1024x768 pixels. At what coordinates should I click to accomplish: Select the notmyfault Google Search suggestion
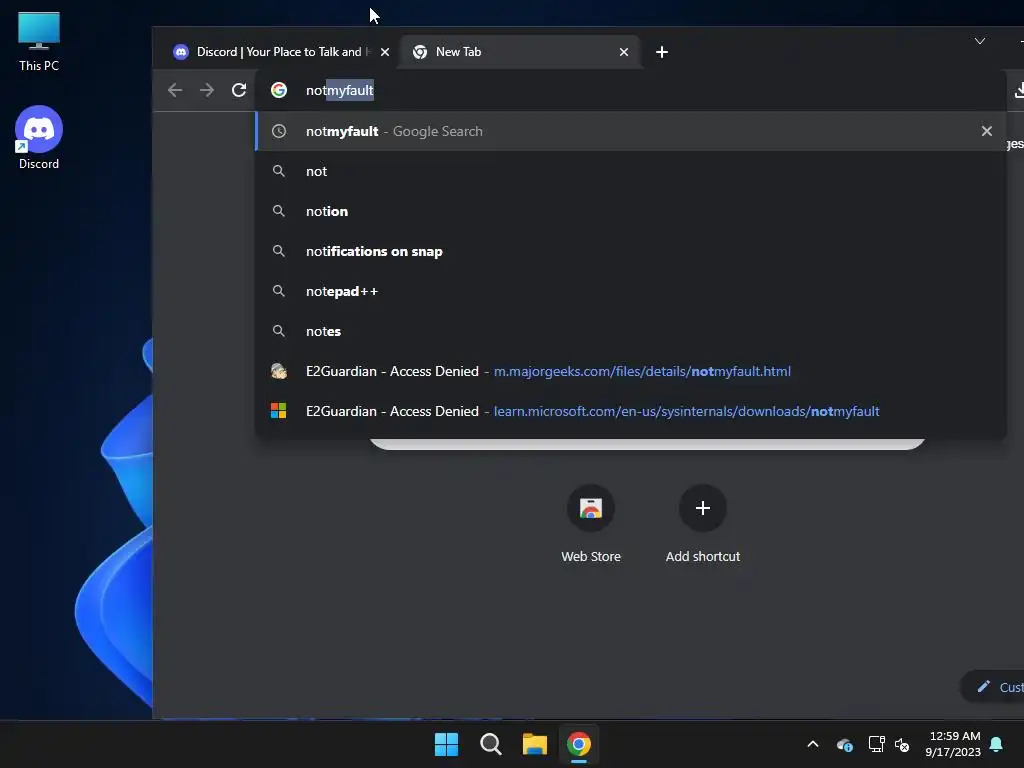point(631,131)
